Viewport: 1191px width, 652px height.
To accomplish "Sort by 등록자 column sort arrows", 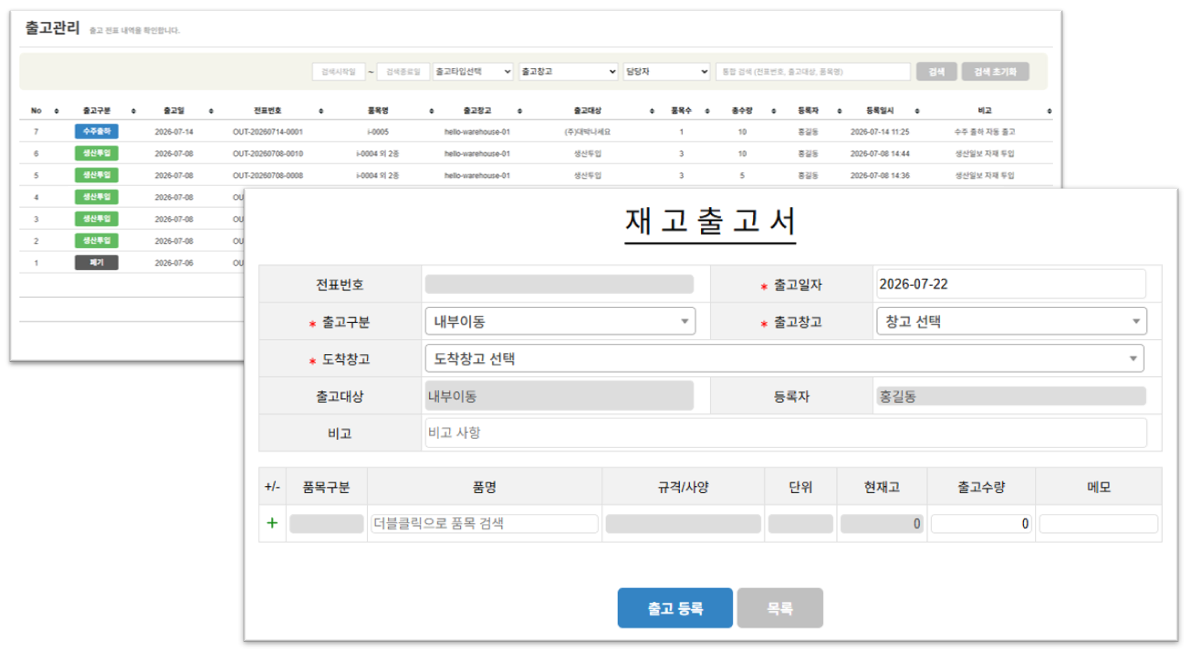I will (x=839, y=111).
